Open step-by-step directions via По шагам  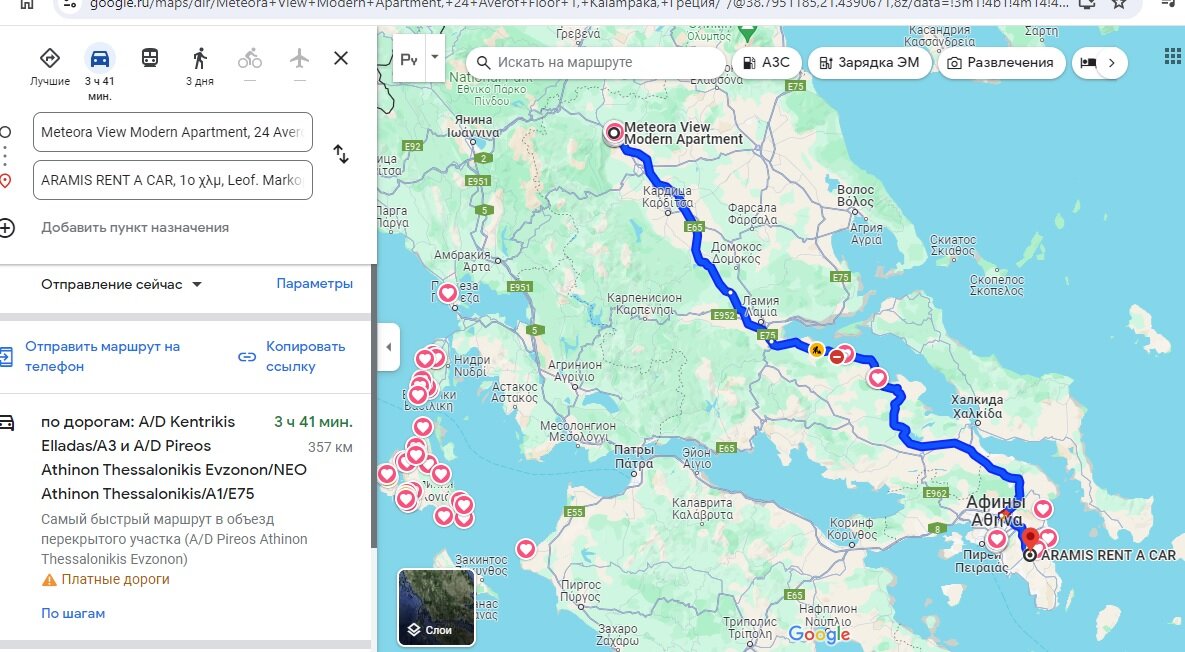[72, 613]
